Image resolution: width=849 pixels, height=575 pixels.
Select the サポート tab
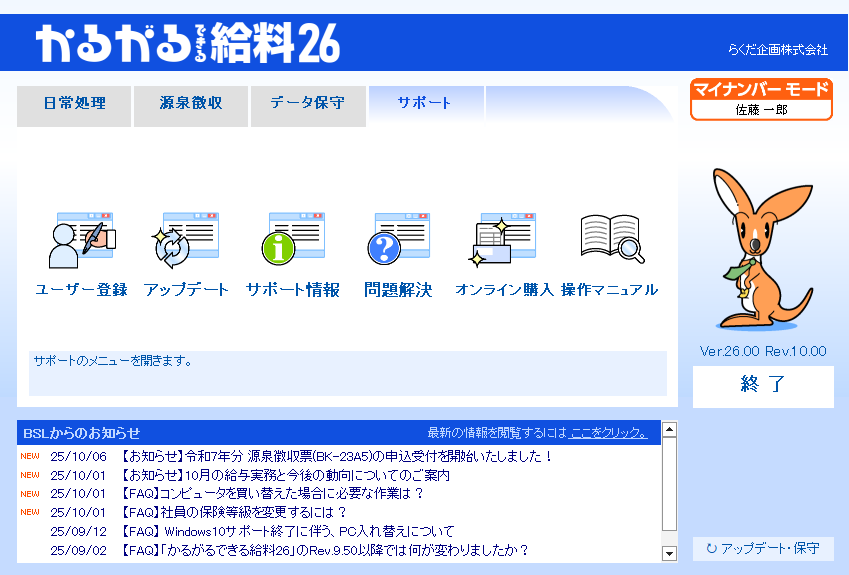coord(425,103)
